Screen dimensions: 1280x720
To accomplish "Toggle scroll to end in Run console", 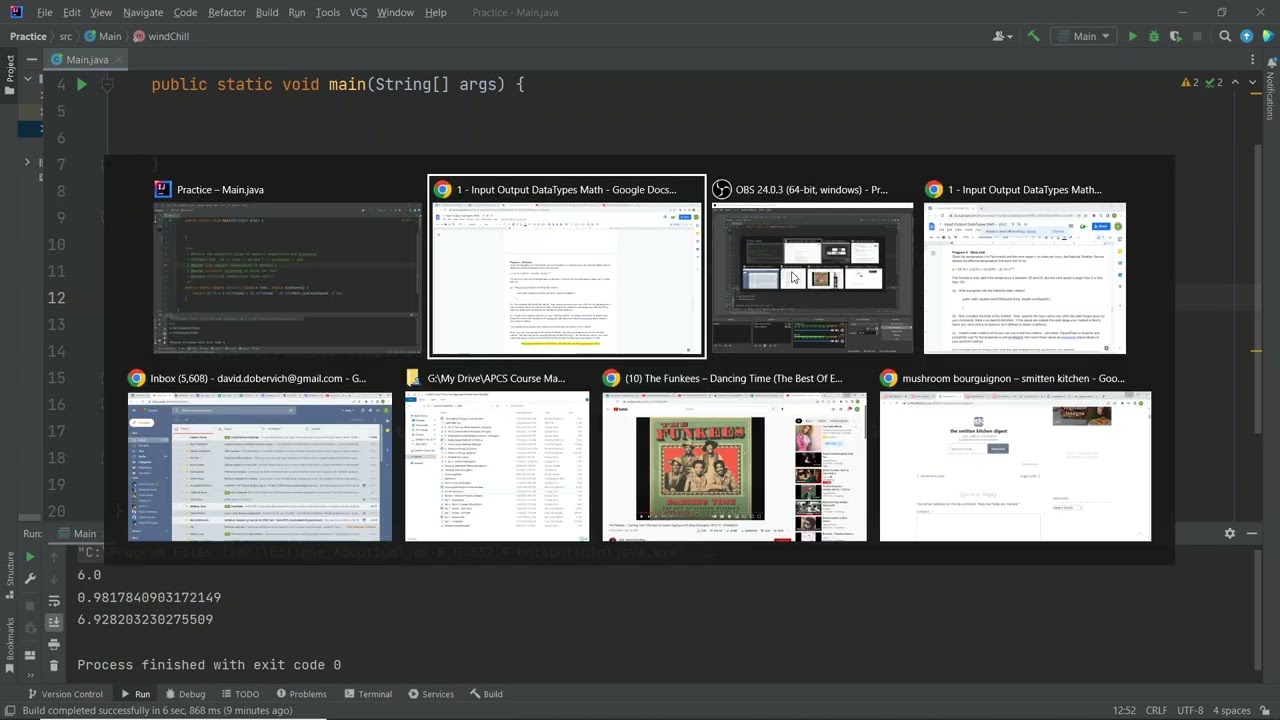I will coord(55,622).
